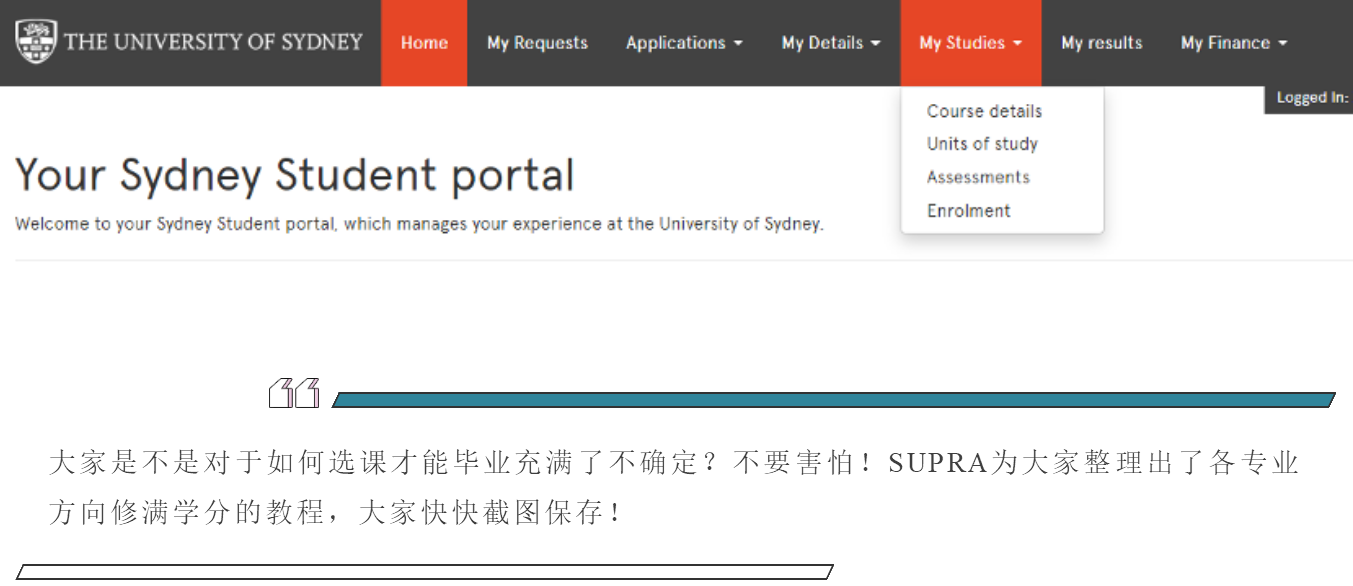Open the My Requests page

click(x=537, y=43)
